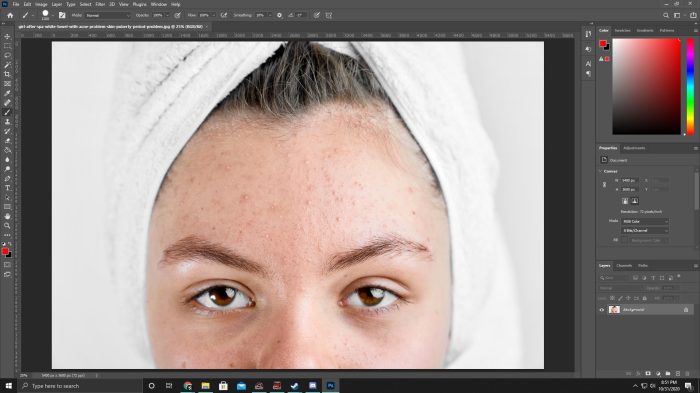Select the Dodge tool

[7, 169]
